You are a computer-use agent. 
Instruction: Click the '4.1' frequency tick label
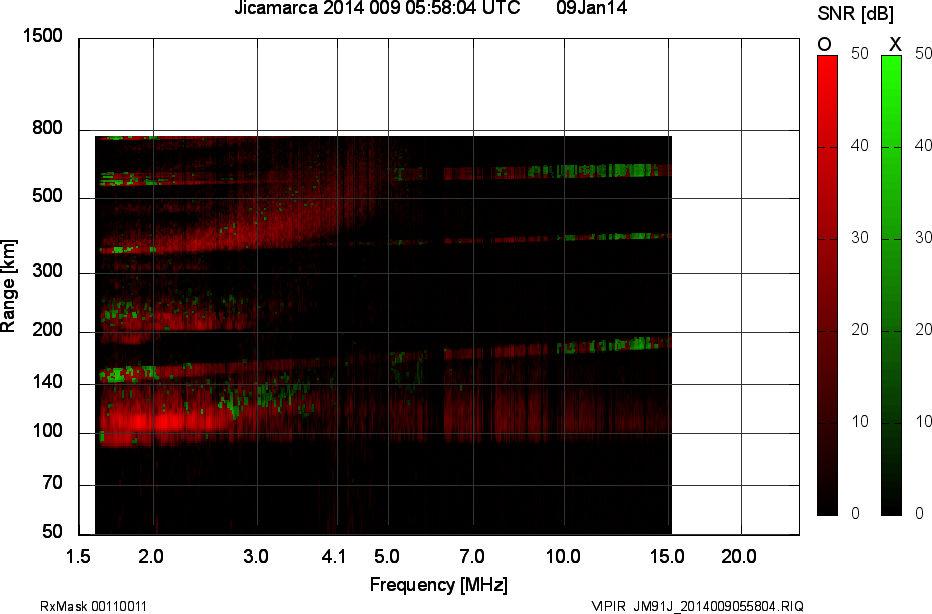coord(333,557)
